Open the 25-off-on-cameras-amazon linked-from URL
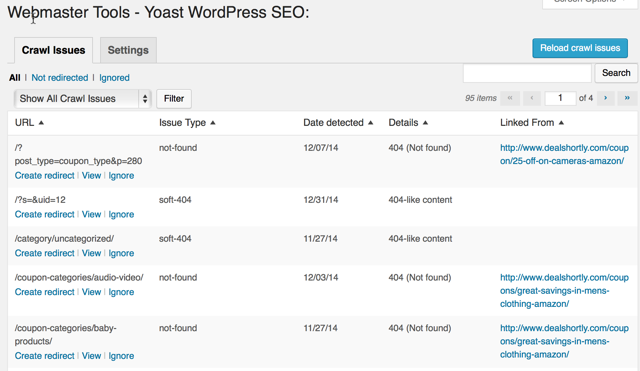The width and height of the screenshot is (640, 371). (x=564, y=154)
